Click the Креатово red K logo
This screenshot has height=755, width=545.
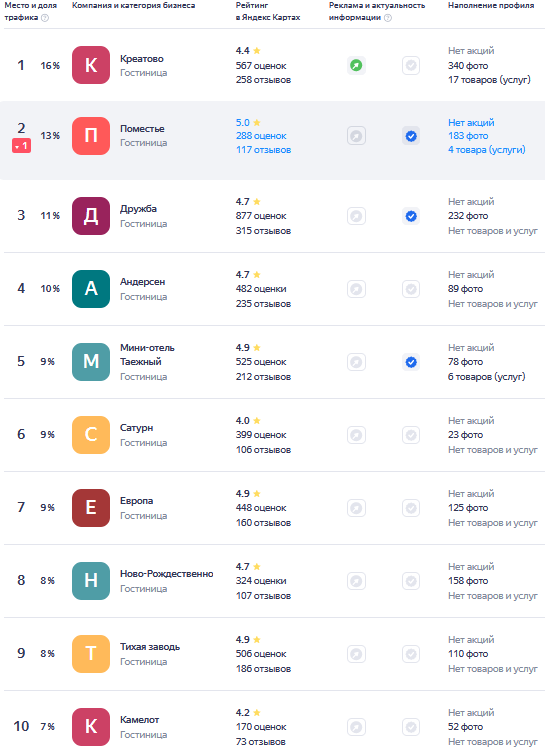[x=91, y=65]
